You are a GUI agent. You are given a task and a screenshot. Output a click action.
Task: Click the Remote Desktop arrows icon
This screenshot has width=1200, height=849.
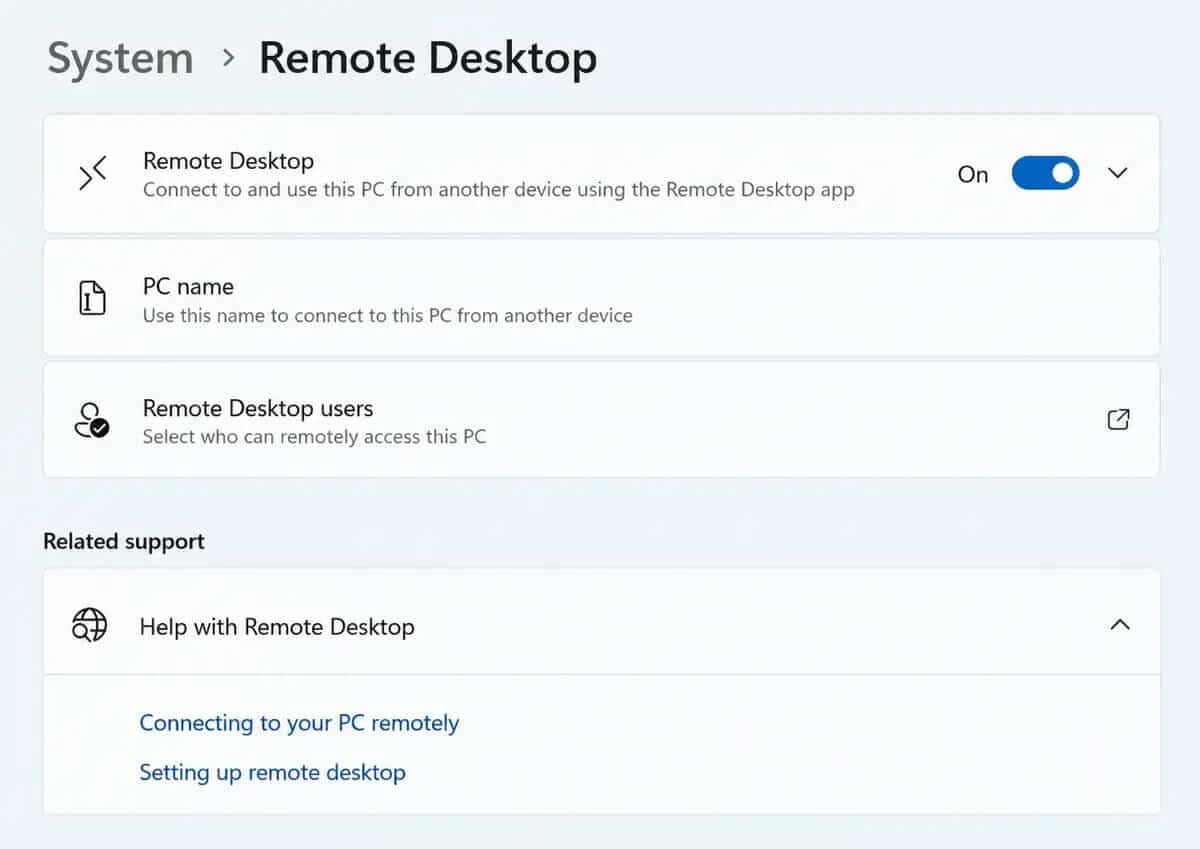[x=93, y=173]
